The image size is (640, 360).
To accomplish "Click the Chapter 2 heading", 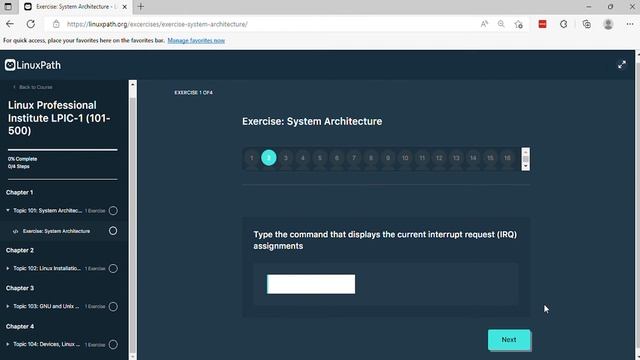I will (20, 250).
